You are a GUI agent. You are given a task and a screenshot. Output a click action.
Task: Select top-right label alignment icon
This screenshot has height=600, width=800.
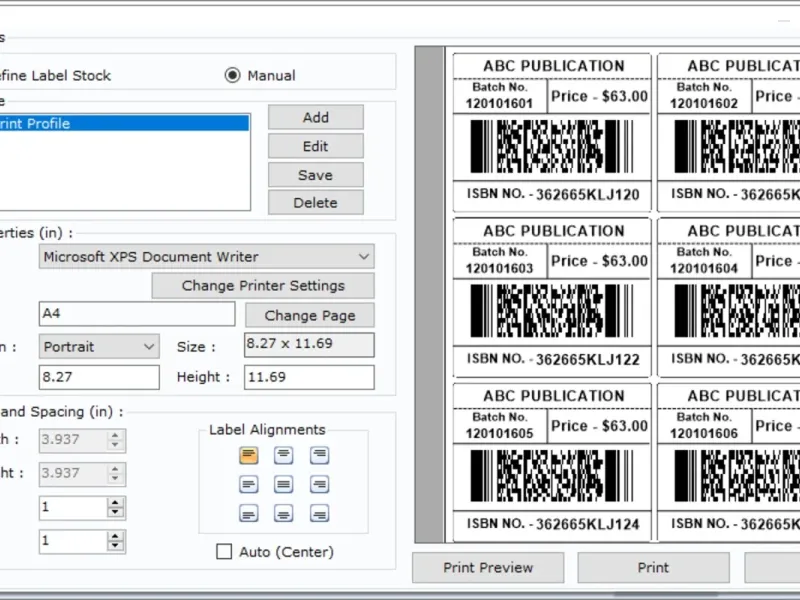pyautogui.click(x=319, y=455)
